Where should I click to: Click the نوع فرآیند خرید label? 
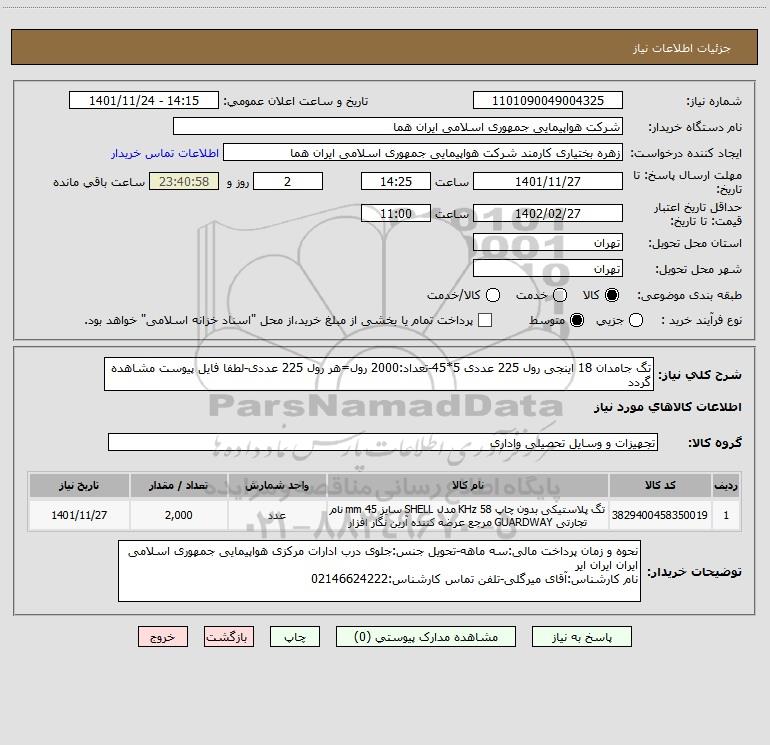pyautogui.click(x=701, y=321)
